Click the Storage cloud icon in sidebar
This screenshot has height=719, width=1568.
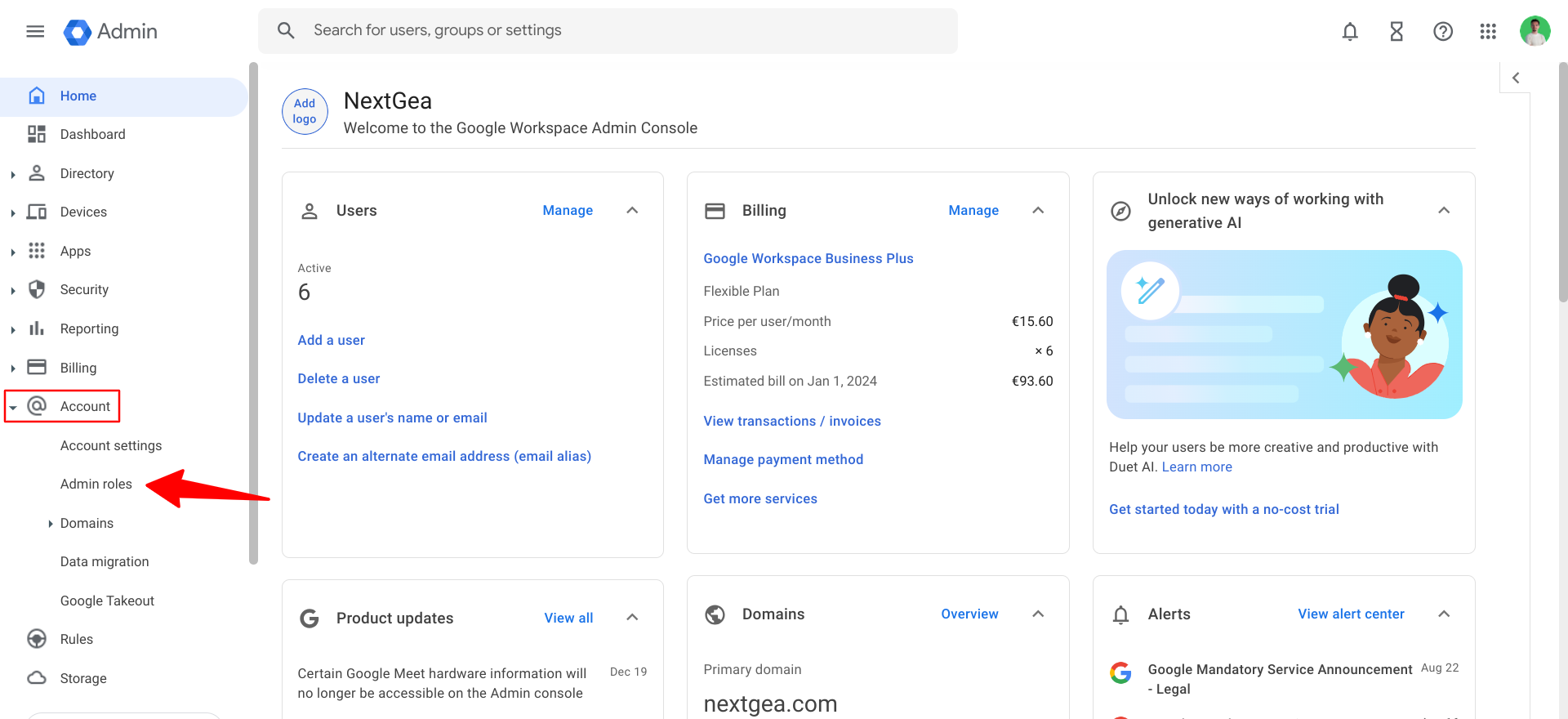[x=37, y=678]
